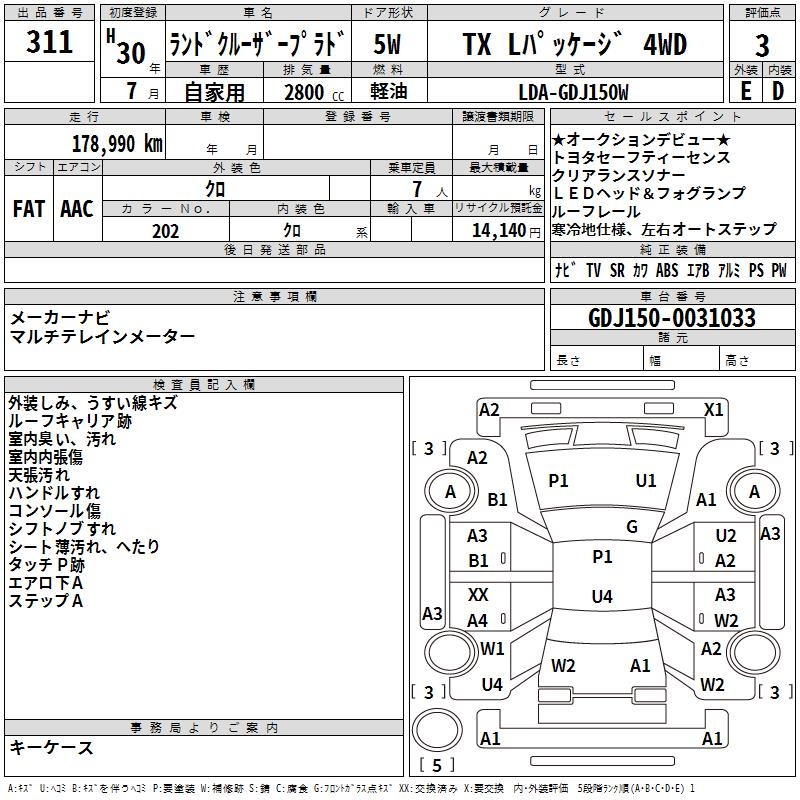The image size is (800, 800).
Task: Click the トヨタセーフティーセンス line
Action: tap(641, 157)
